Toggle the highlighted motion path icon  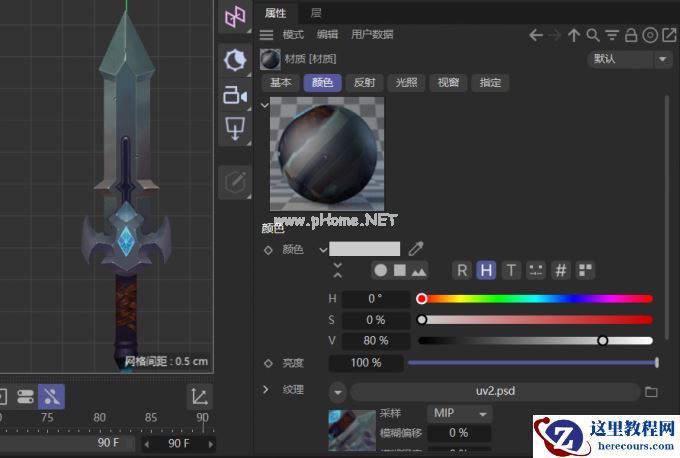click(52, 396)
